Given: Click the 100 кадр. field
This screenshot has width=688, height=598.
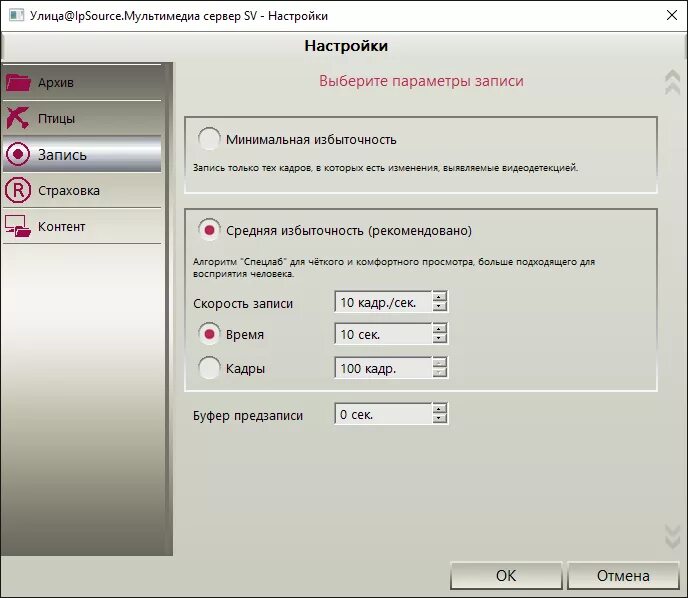Looking at the screenshot, I should click(x=383, y=368).
